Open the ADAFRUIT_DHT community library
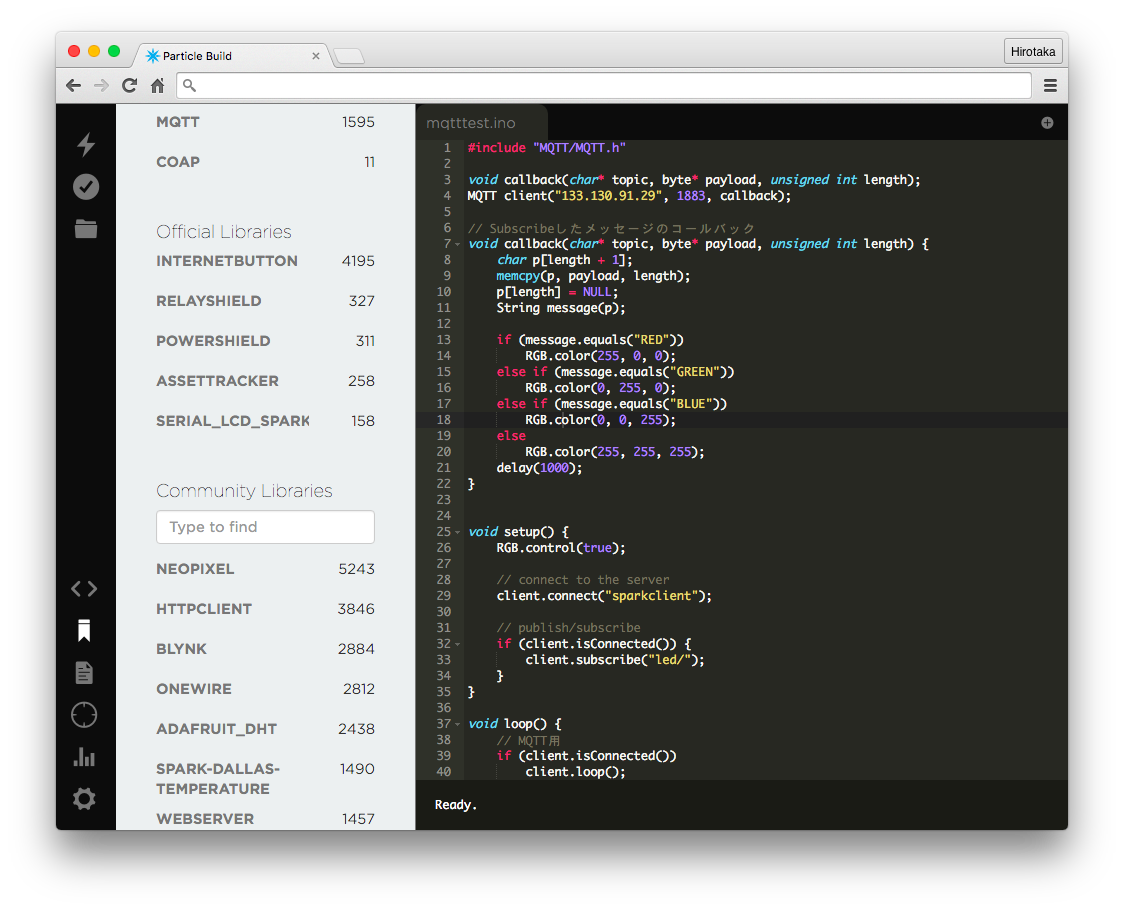This screenshot has width=1124, height=910. pyautogui.click(x=265, y=729)
